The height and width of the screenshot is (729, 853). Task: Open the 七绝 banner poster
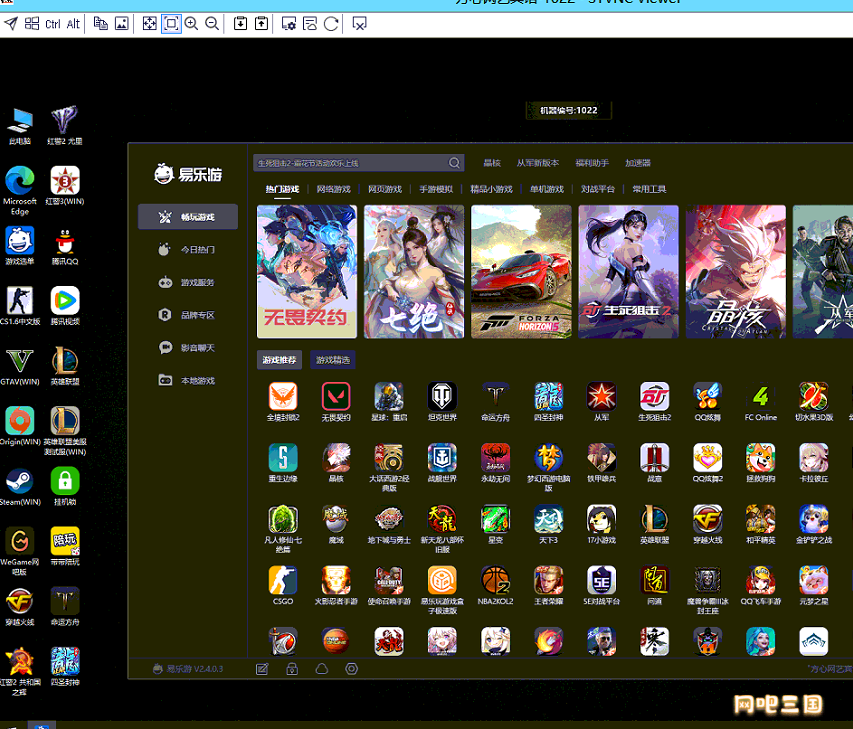point(414,271)
